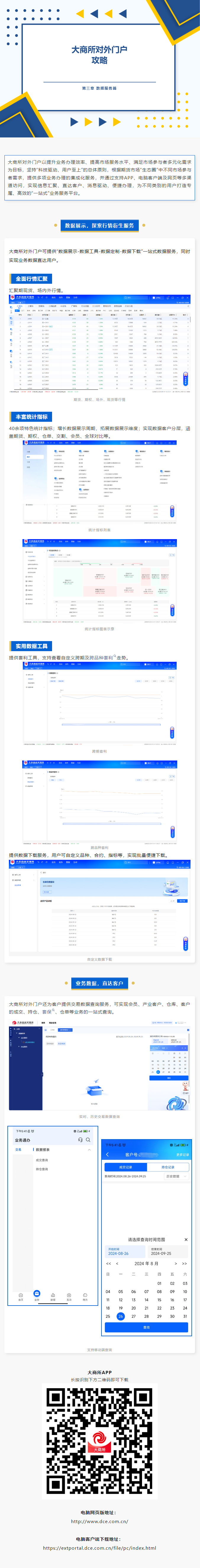The width and height of the screenshot is (200, 1568).
Task: Select date 25 in the calendar
Action: tap(108, 1316)
